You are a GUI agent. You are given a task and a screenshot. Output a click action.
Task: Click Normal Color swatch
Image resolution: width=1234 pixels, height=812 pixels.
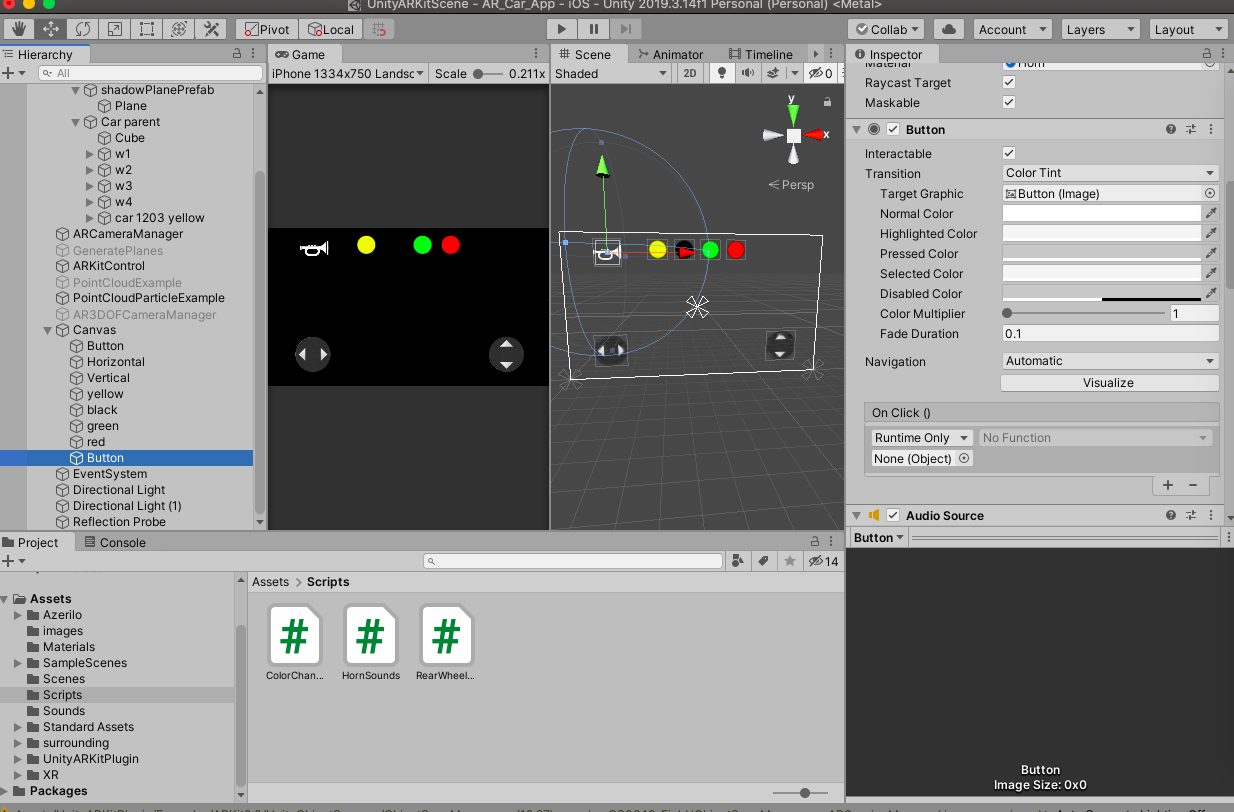click(x=1102, y=213)
